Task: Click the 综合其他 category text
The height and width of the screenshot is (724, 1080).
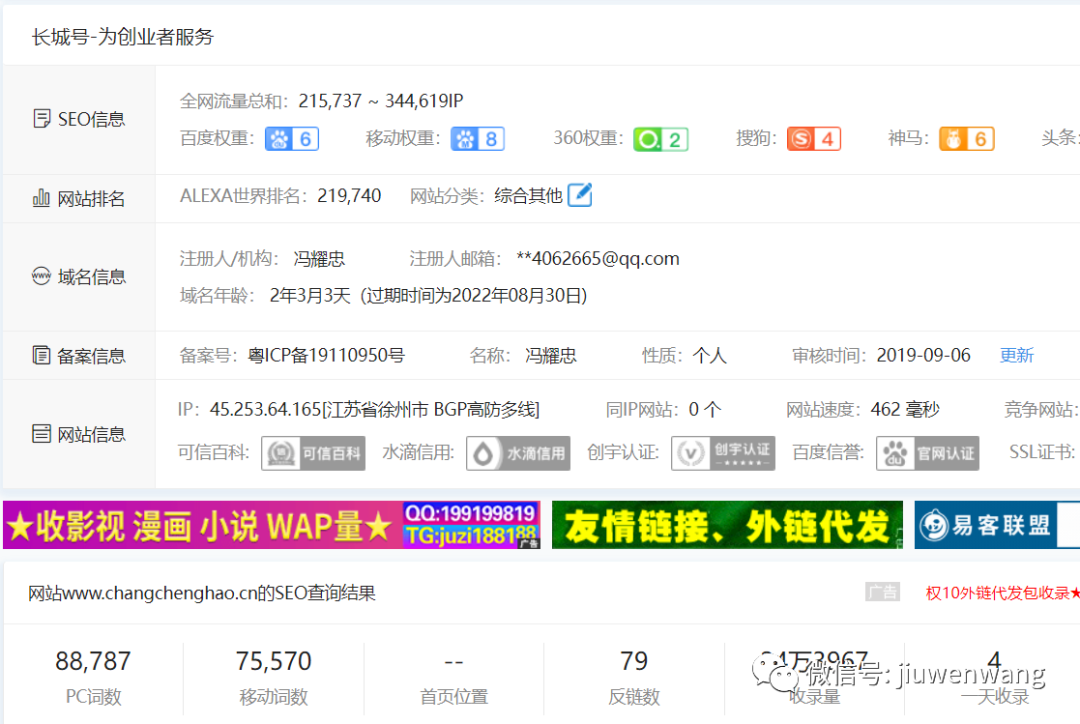Action: tap(528, 196)
